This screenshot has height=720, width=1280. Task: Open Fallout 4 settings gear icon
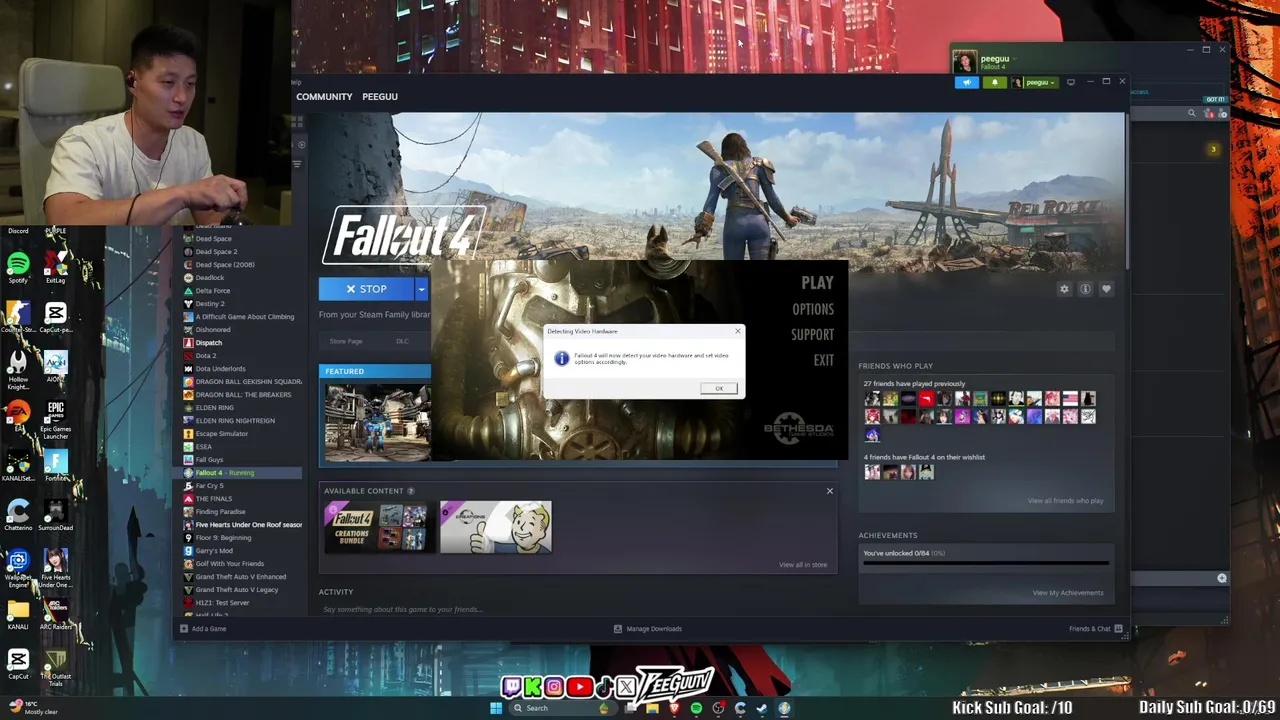(x=1064, y=289)
